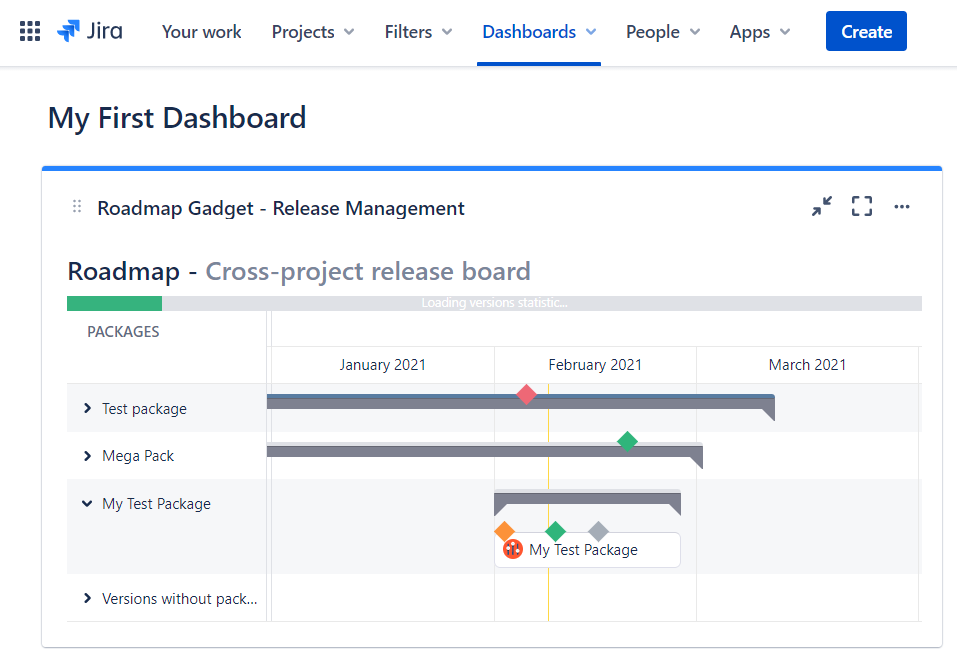Click Roadmap Gadget - Release Management title
The height and width of the screenshot is (670, 957).
pyautogui.click(x=281, y=209)
